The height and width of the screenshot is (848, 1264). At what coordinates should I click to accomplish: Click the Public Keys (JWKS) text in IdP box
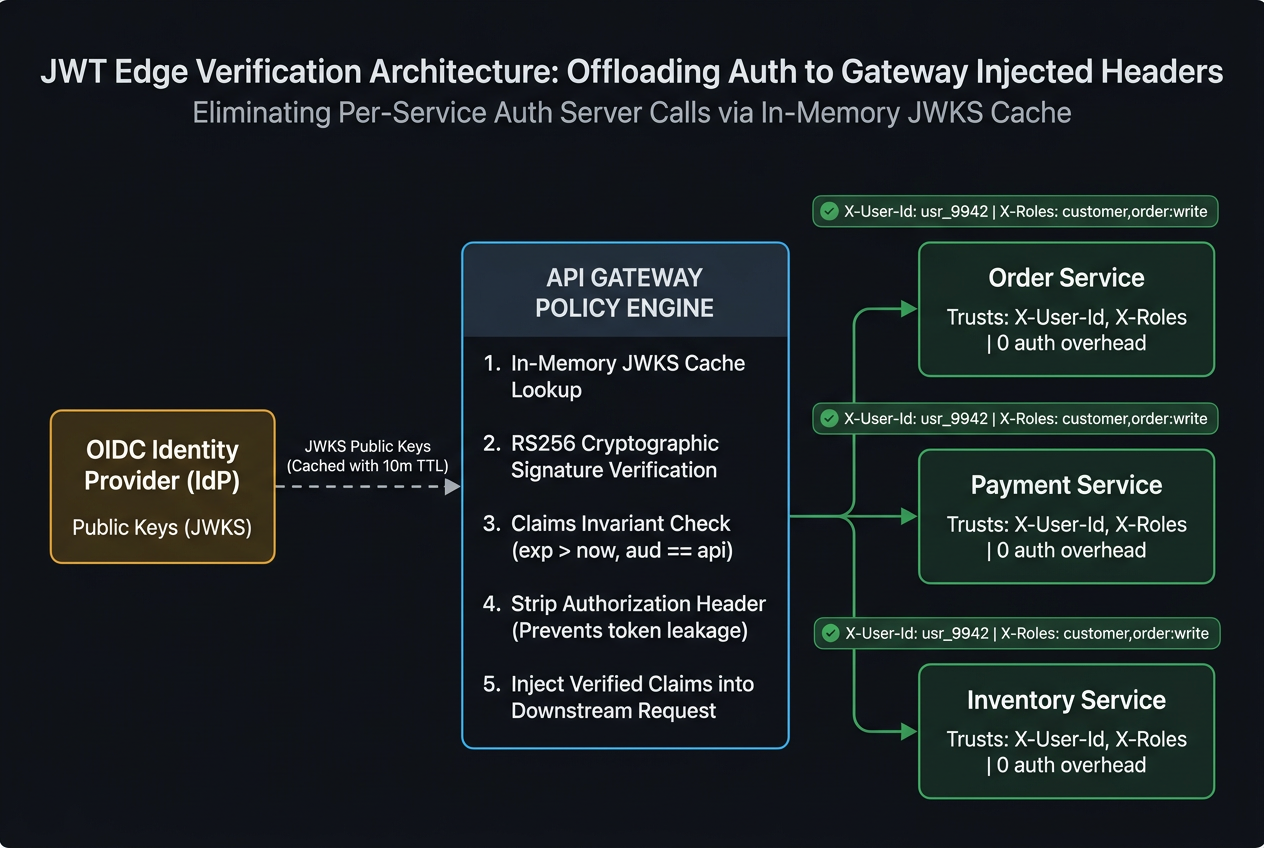(x=162, y=527)
